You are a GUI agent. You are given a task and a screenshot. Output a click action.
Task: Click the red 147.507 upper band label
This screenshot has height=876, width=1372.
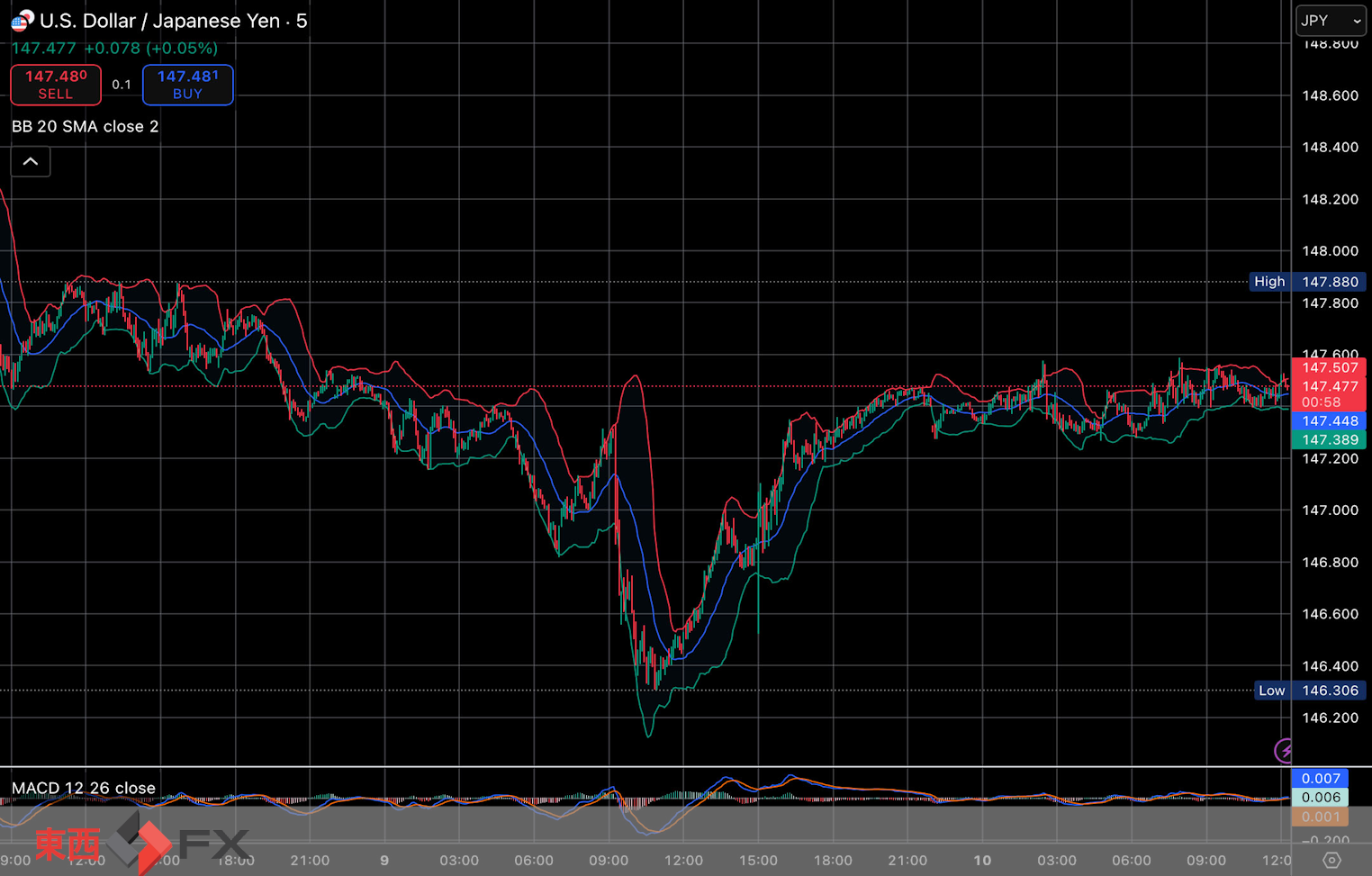(1329, 367)
